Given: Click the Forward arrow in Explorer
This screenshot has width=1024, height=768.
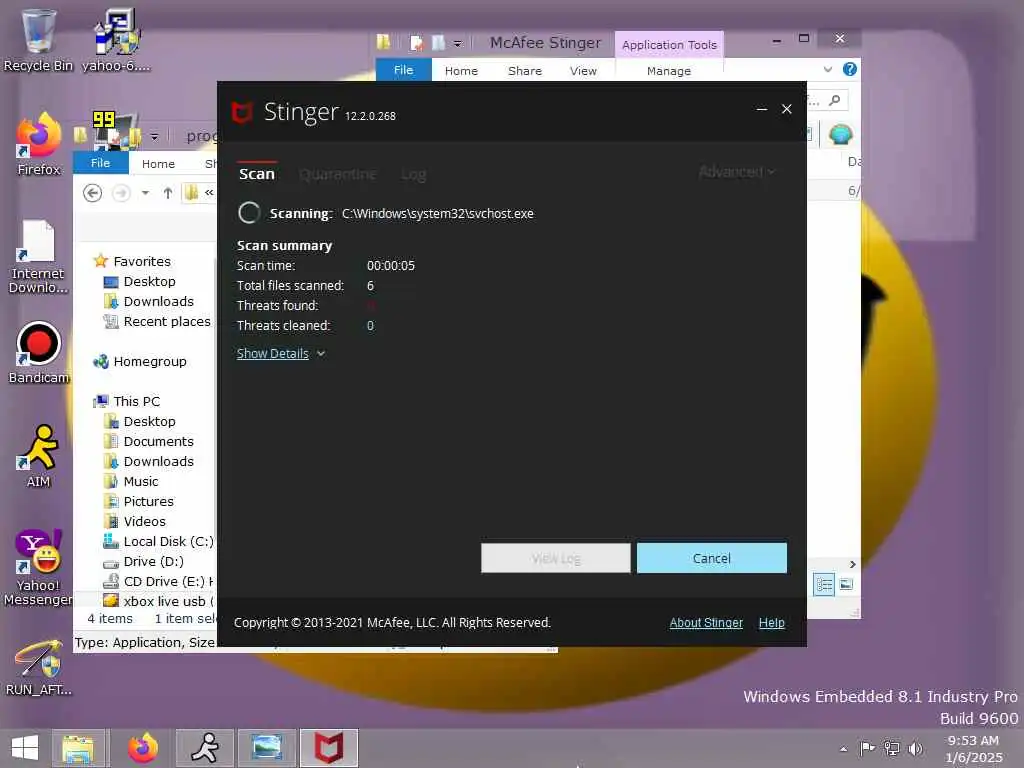Looking at the screenshot, I should [x=121, y=193].
